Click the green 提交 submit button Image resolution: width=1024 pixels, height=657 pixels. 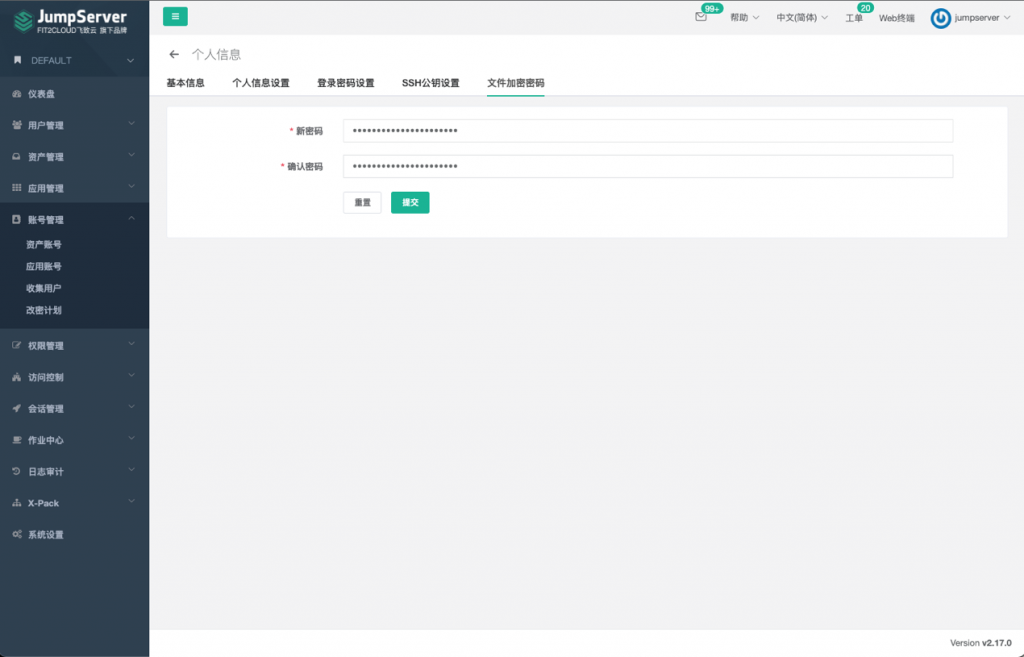pos(410,202)
